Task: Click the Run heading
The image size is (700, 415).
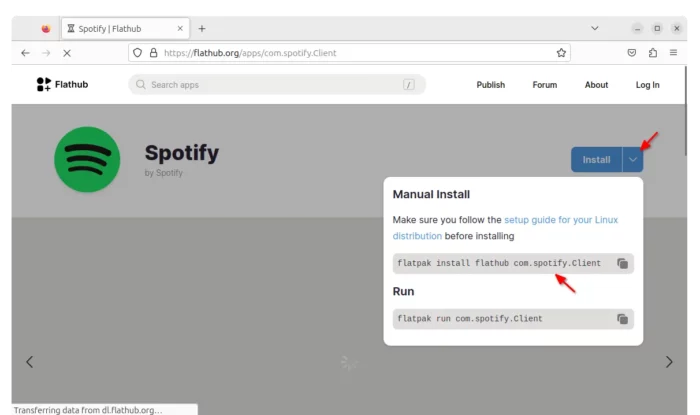Action: [403, 291]
